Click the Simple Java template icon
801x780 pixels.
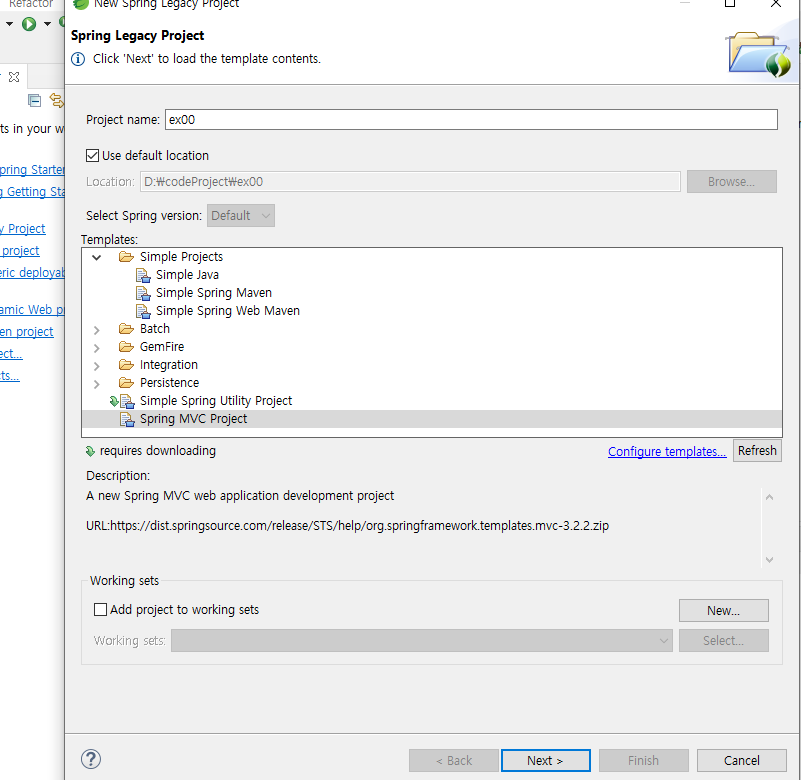pos(143,275)
